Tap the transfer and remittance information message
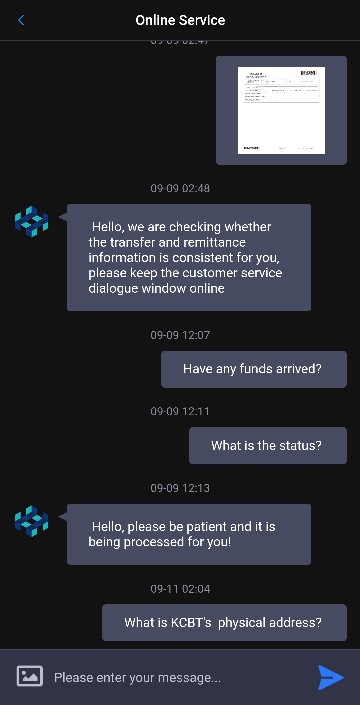Viewport: 360px width, 705px height. [189, 258]
